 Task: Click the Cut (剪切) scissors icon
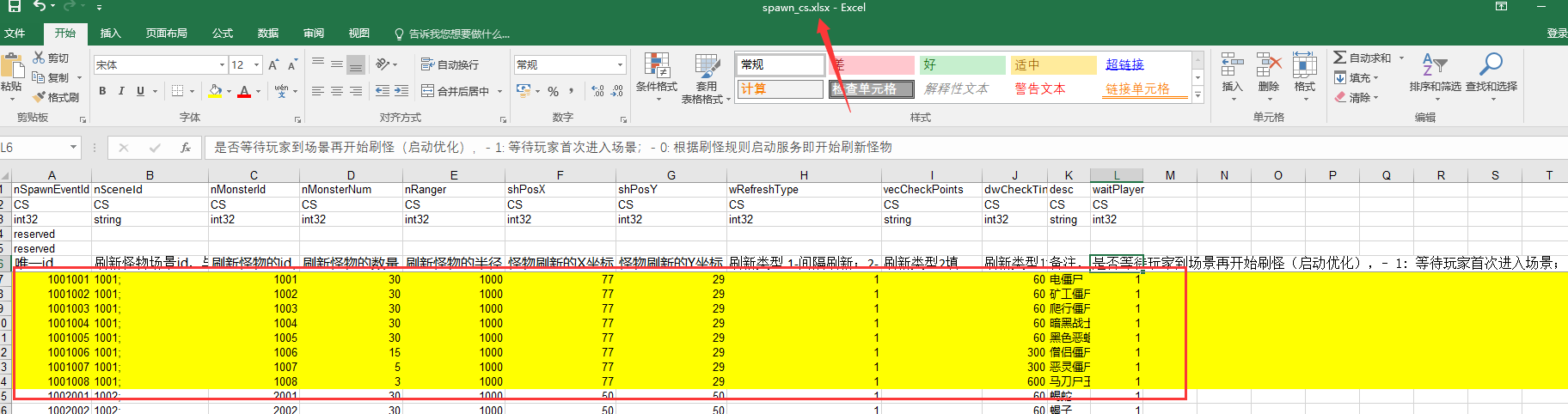[x=40, y=58]
